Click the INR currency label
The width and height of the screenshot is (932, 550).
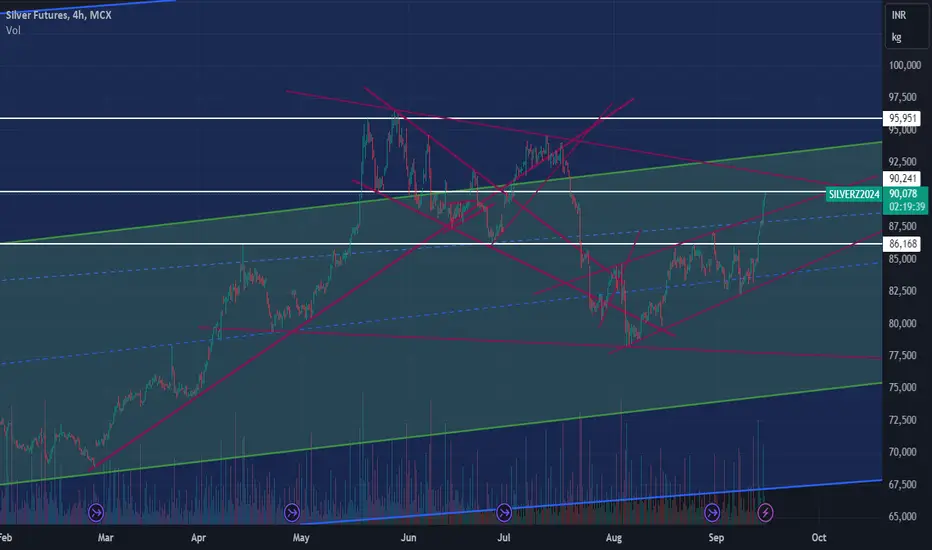tap(899, 15)
